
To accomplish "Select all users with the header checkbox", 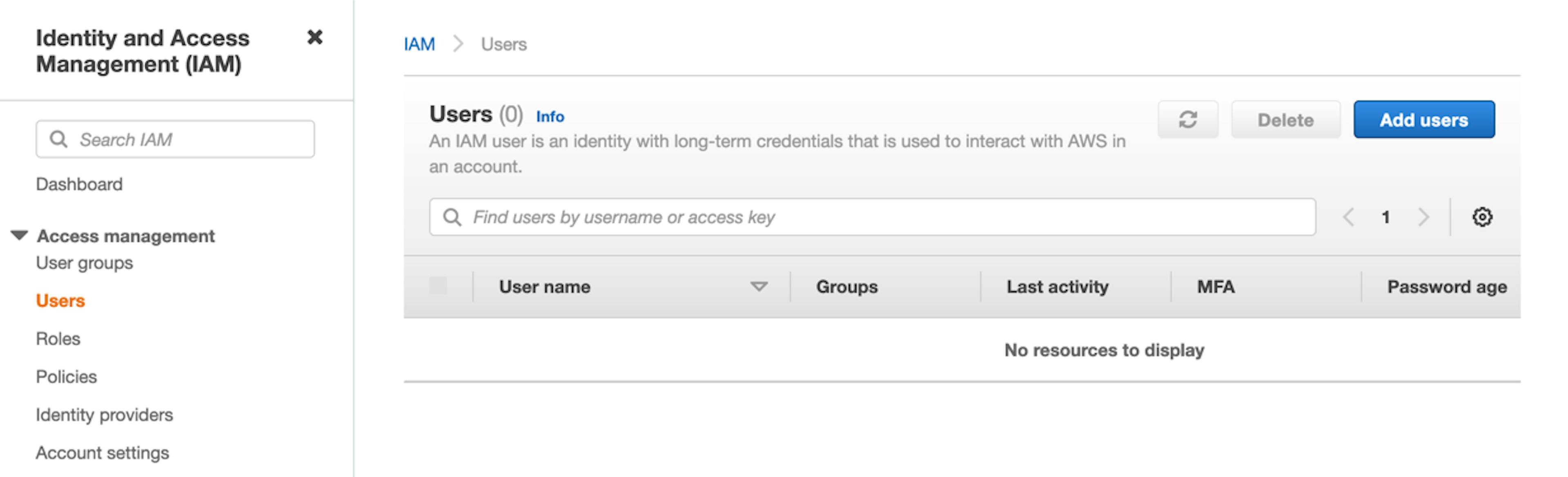I will (x=440, y=286).
